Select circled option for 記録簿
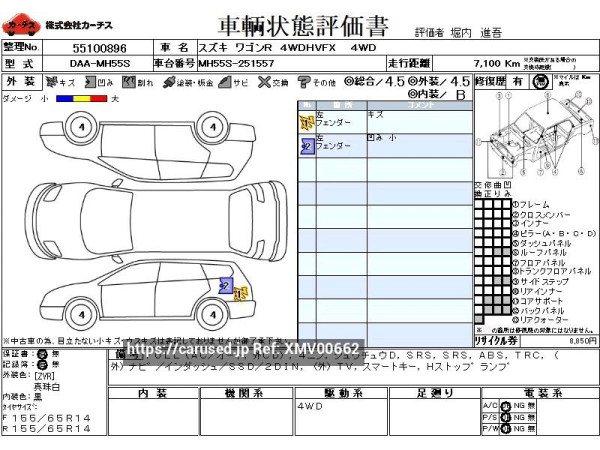Image resolution: width=600 pixels, height=450 pixels. coord(43,365)
